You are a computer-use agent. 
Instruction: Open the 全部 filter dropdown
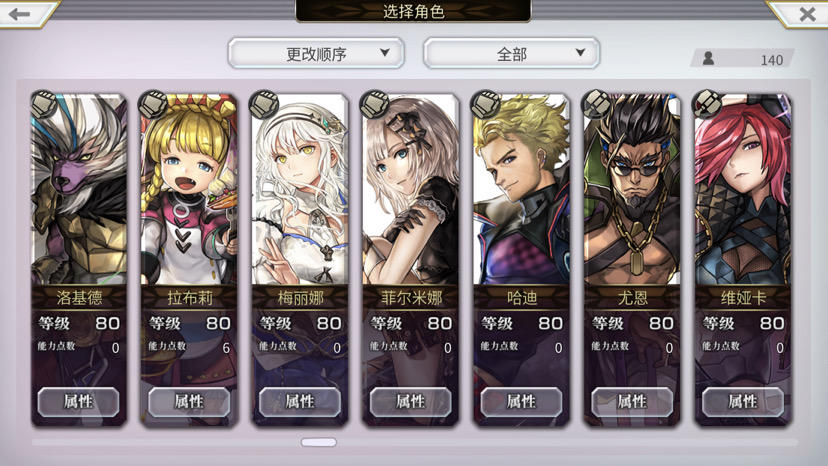coord(511,53)
